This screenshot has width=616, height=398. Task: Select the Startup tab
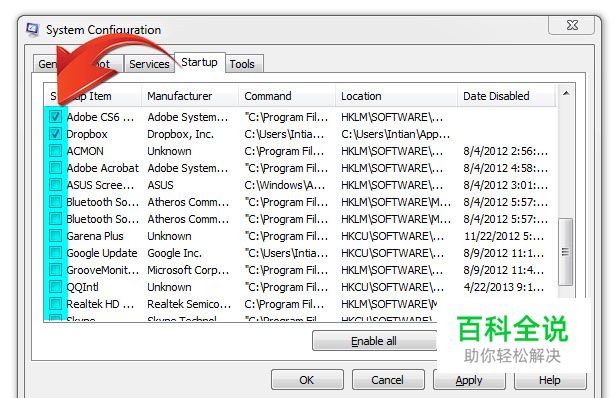199,62
